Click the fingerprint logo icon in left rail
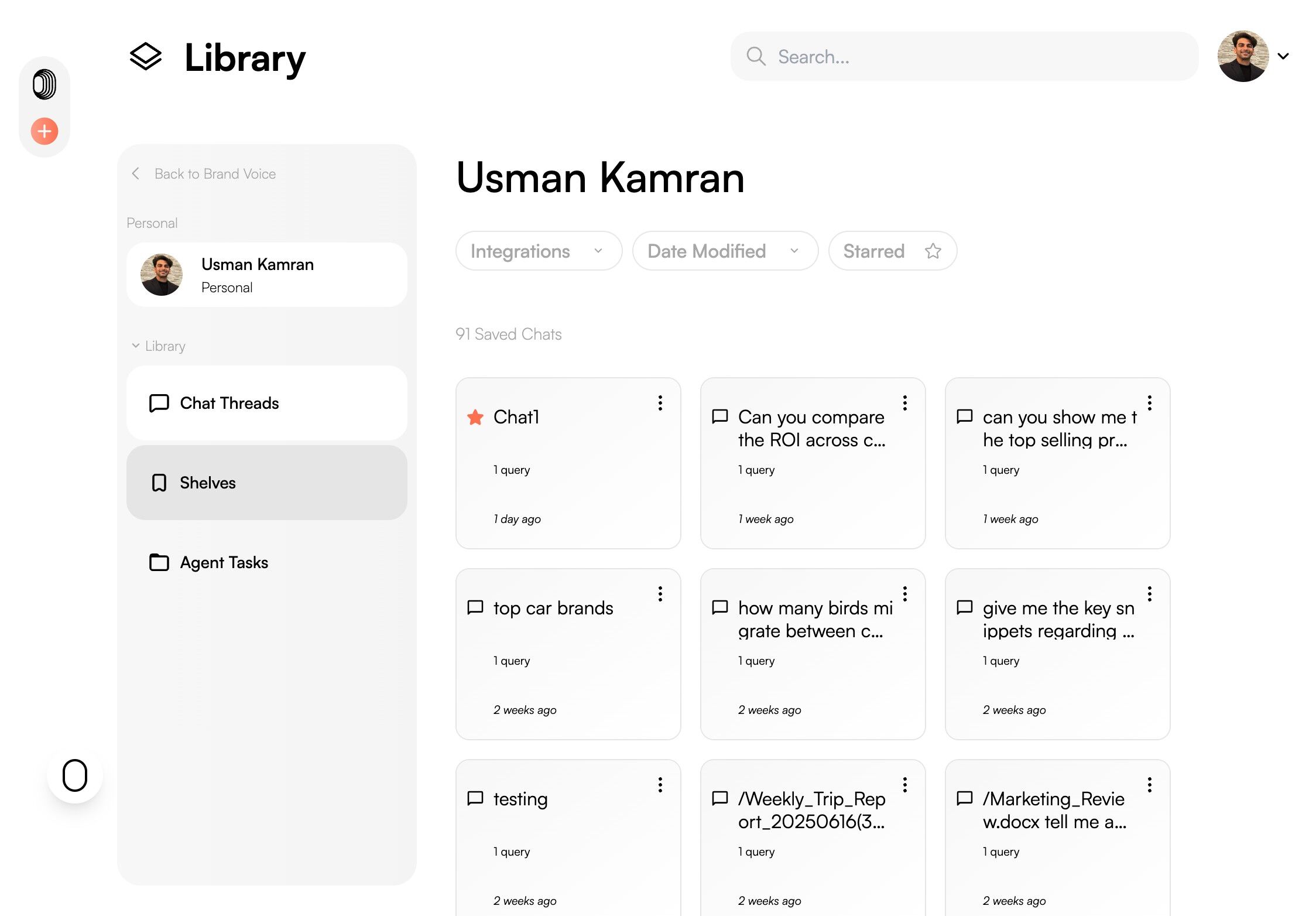 pyautogui.click(x=44, y=84)
